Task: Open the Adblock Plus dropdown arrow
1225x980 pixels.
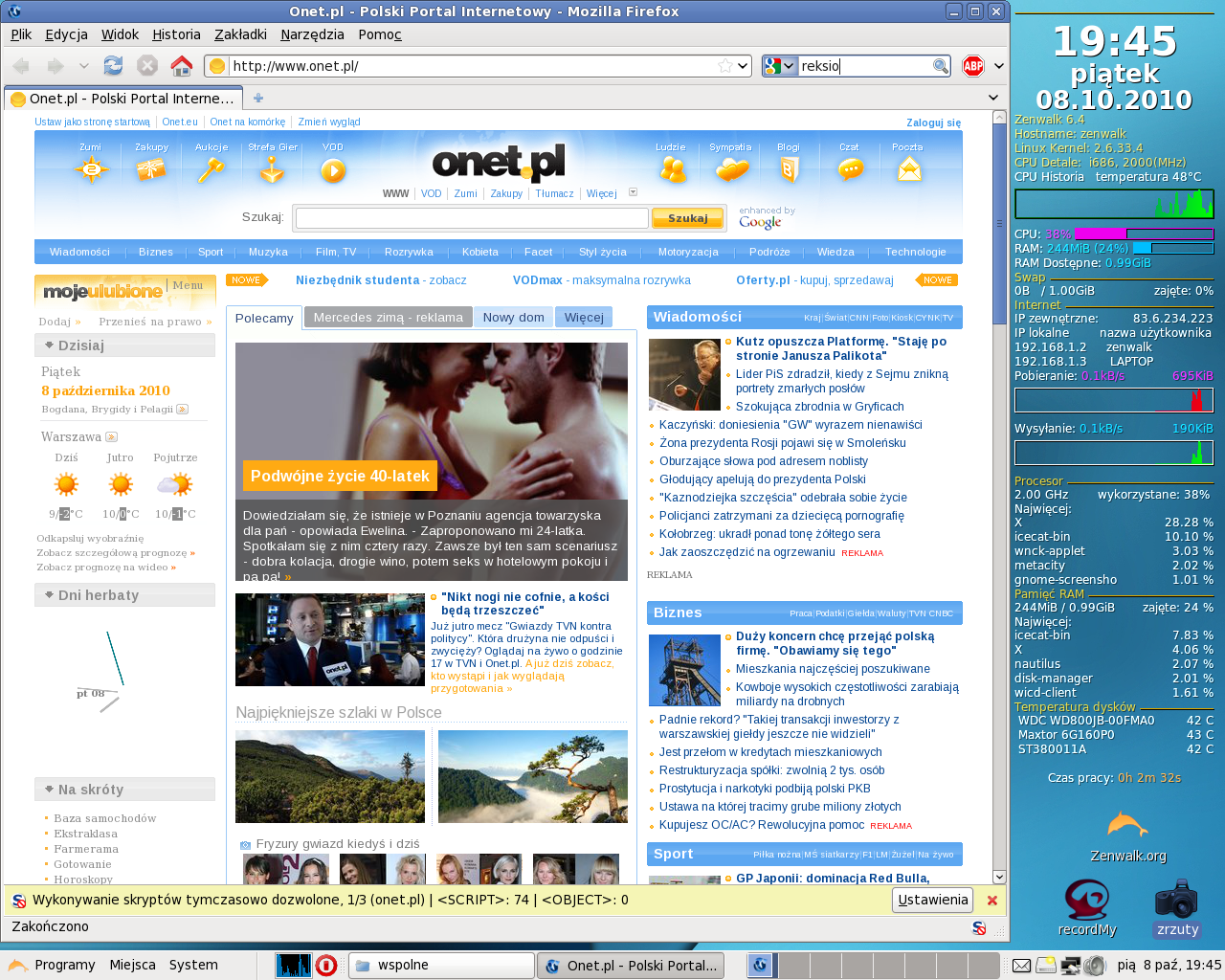Action: [x=999, y=66]
